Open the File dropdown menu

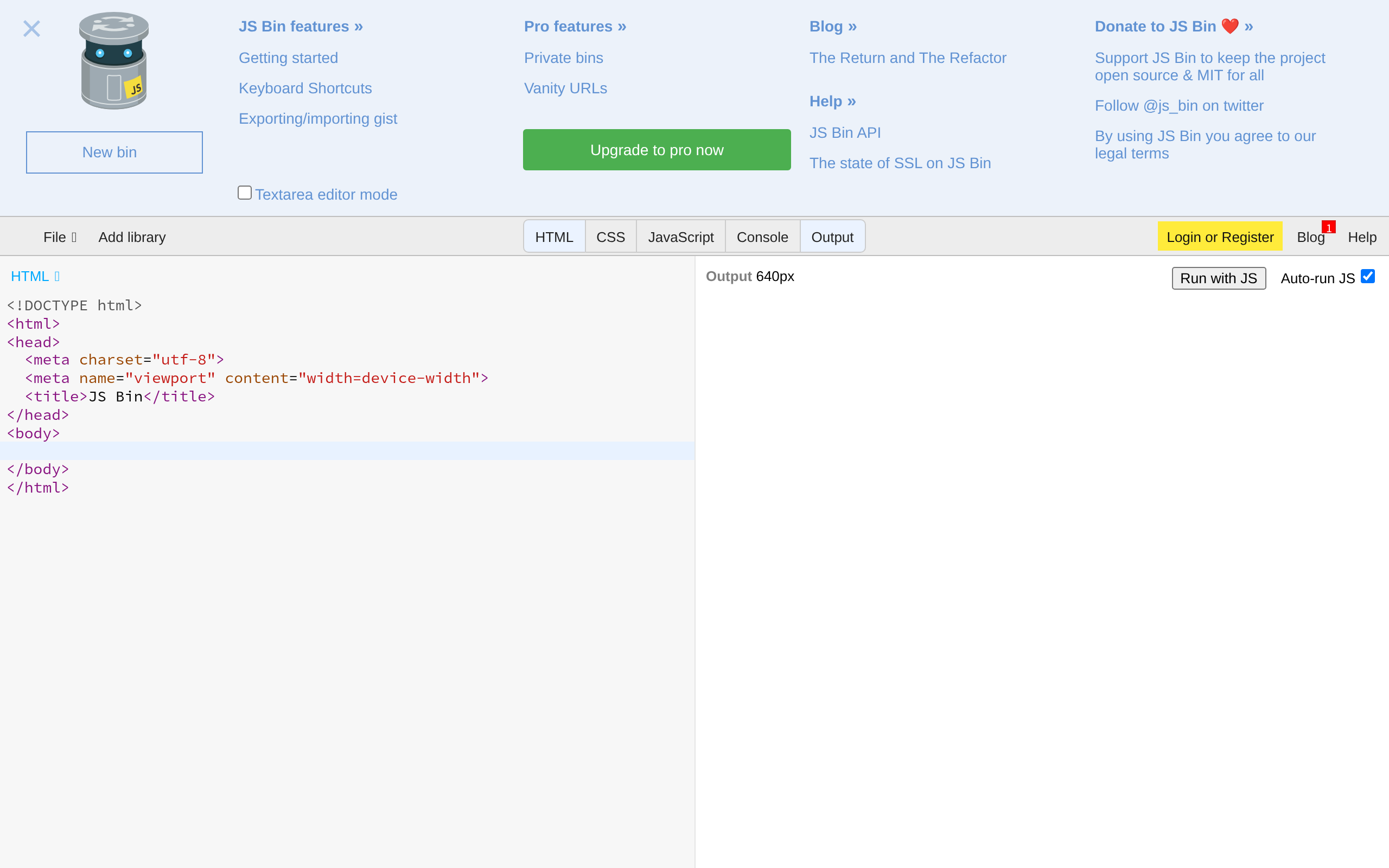point(60,237)
